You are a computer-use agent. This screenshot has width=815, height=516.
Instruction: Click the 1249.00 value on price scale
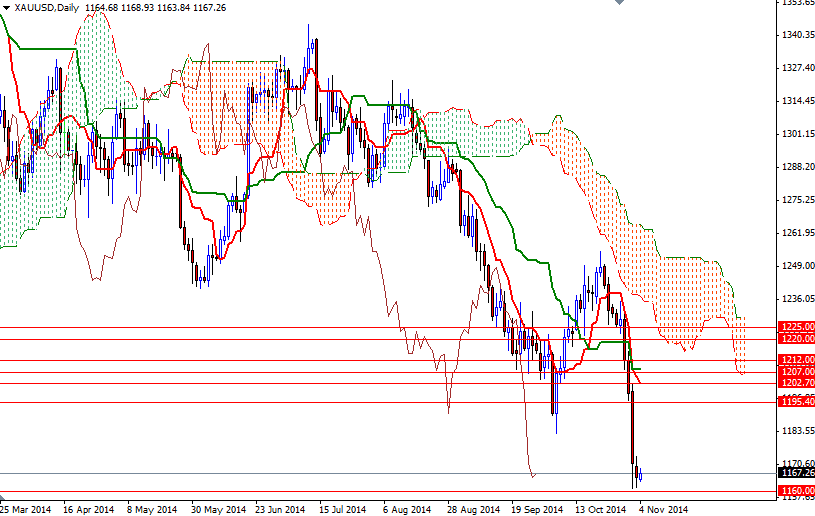click(797, 266)
